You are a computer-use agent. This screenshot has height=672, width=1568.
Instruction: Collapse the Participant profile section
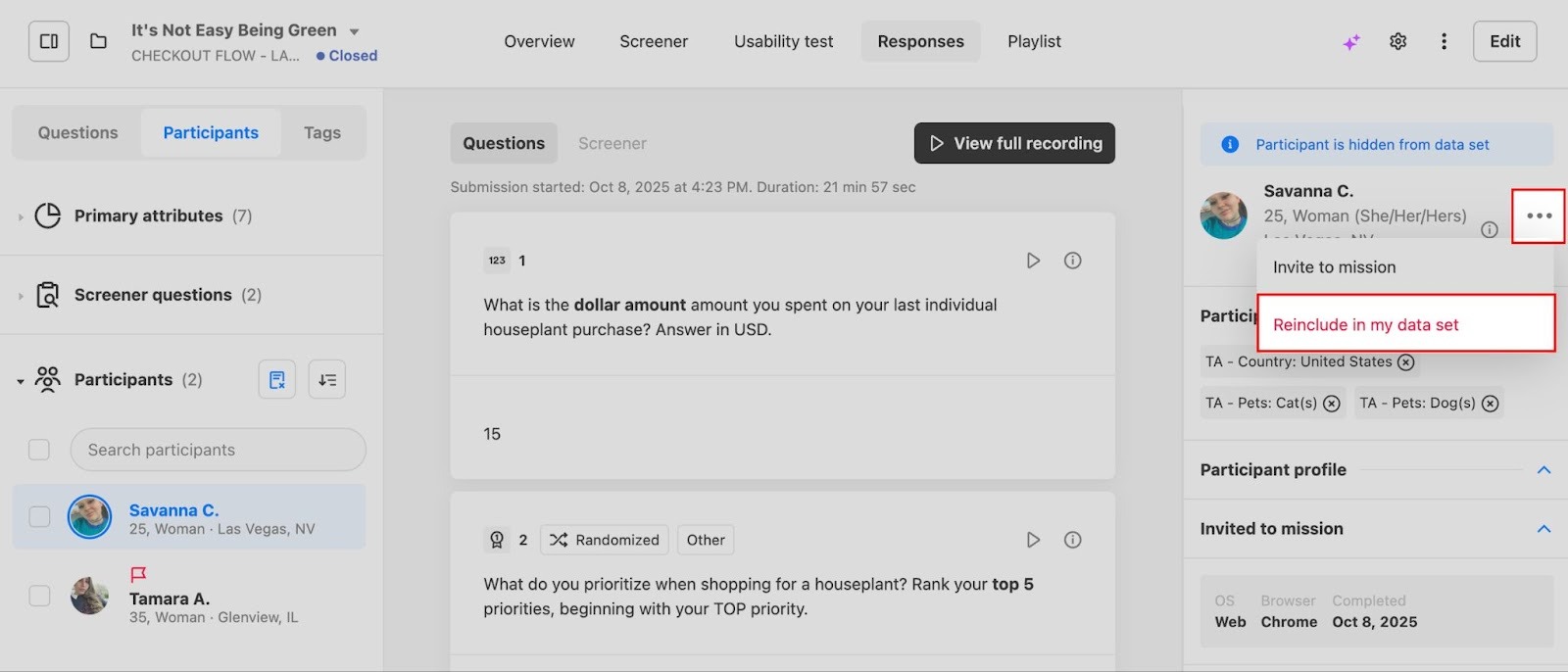pos(1543,470)
